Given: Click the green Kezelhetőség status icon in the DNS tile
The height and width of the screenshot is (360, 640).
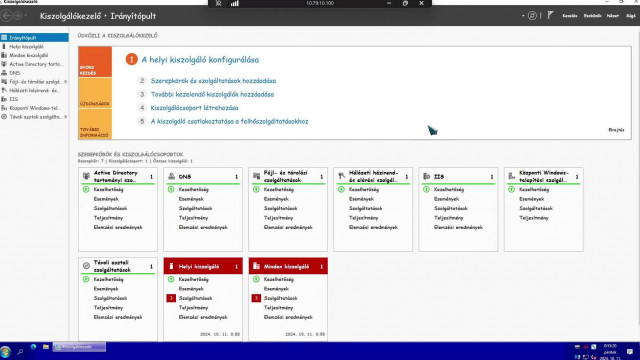Looking at the screenshot, I should 171,189.
